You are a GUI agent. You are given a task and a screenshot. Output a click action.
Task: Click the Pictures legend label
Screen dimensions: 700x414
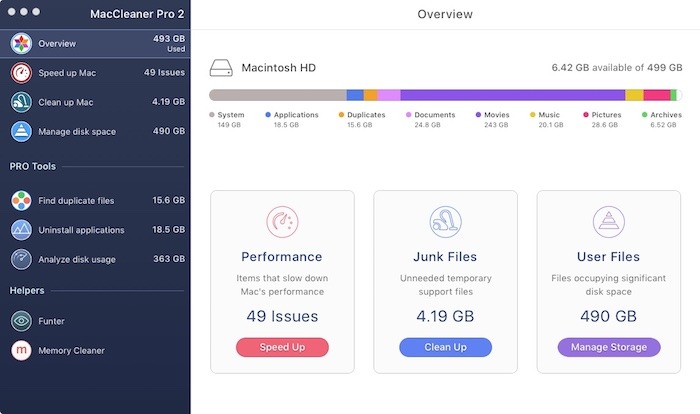coord(606,115)
